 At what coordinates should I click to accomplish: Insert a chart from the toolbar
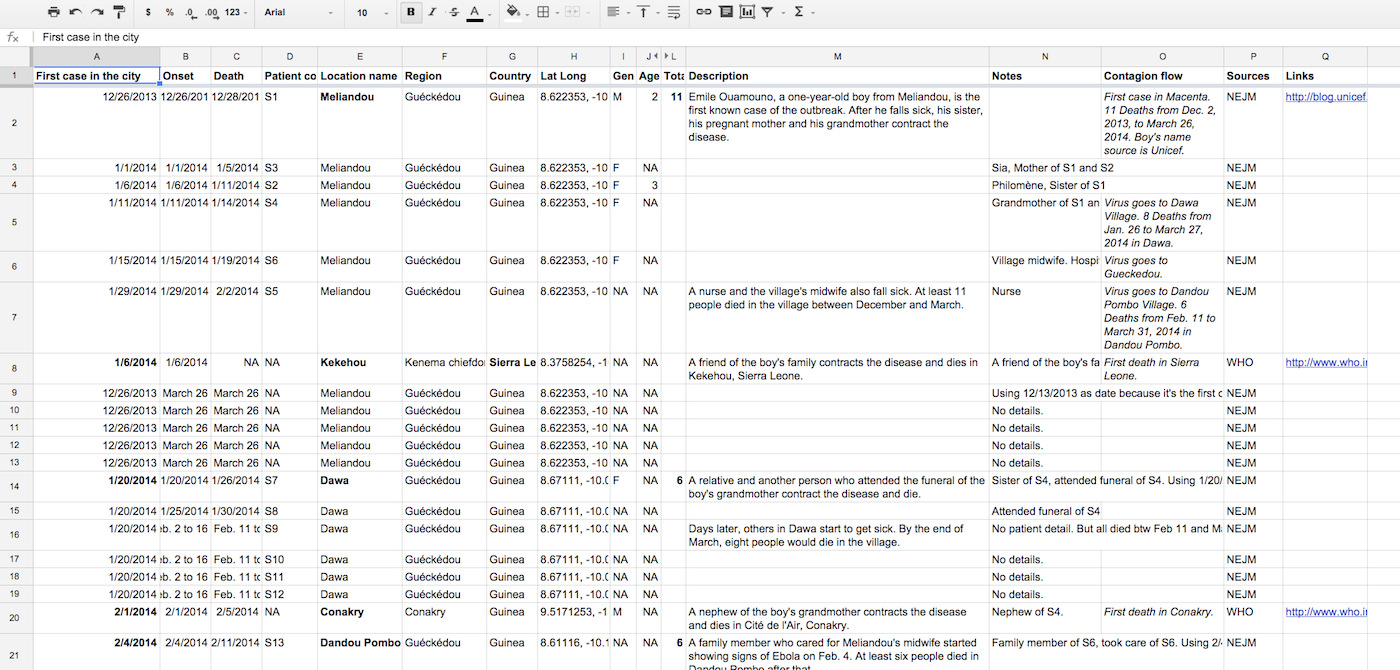pyautogui.click(x=747, y=12)
